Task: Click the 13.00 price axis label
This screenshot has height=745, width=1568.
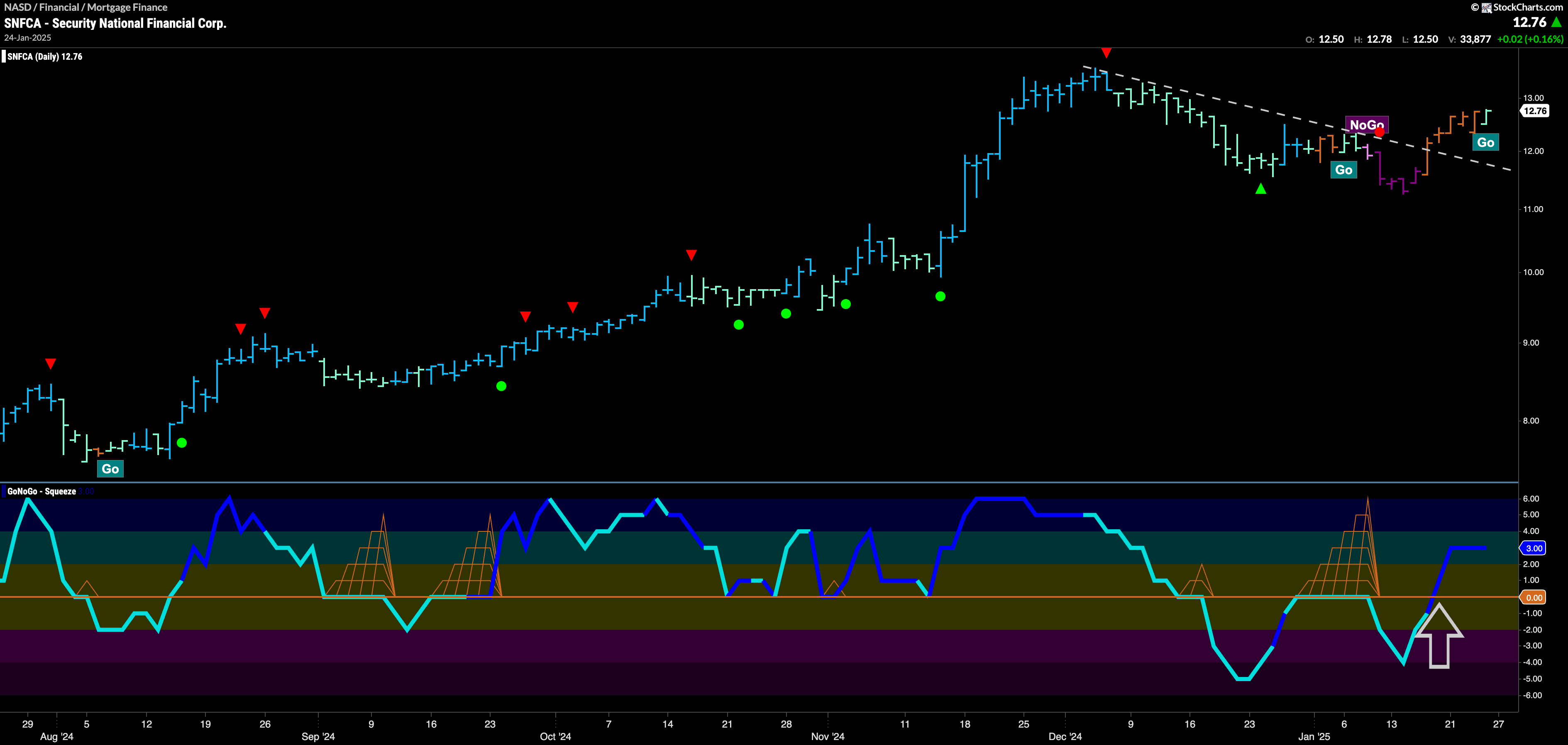Action: 1533,98
